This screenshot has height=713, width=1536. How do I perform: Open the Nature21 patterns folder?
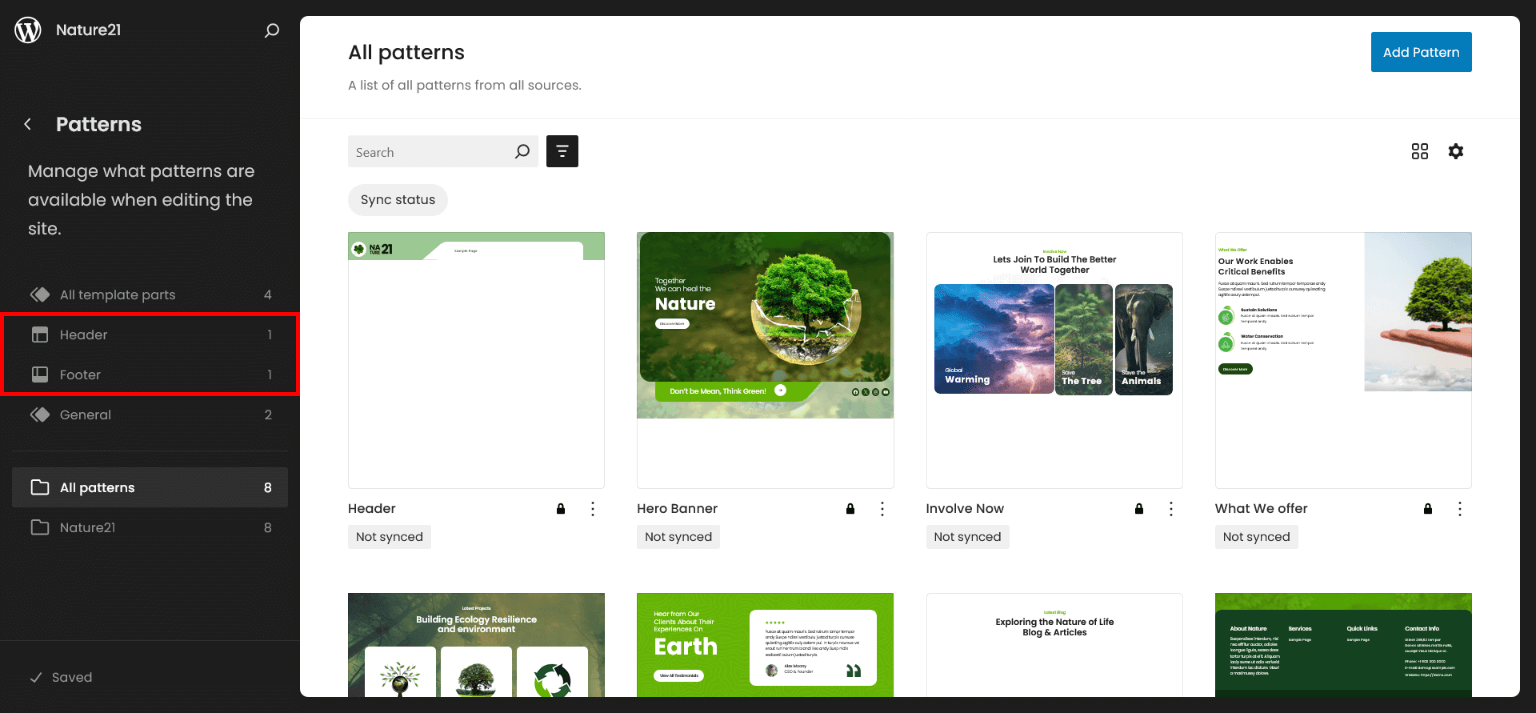88,527
